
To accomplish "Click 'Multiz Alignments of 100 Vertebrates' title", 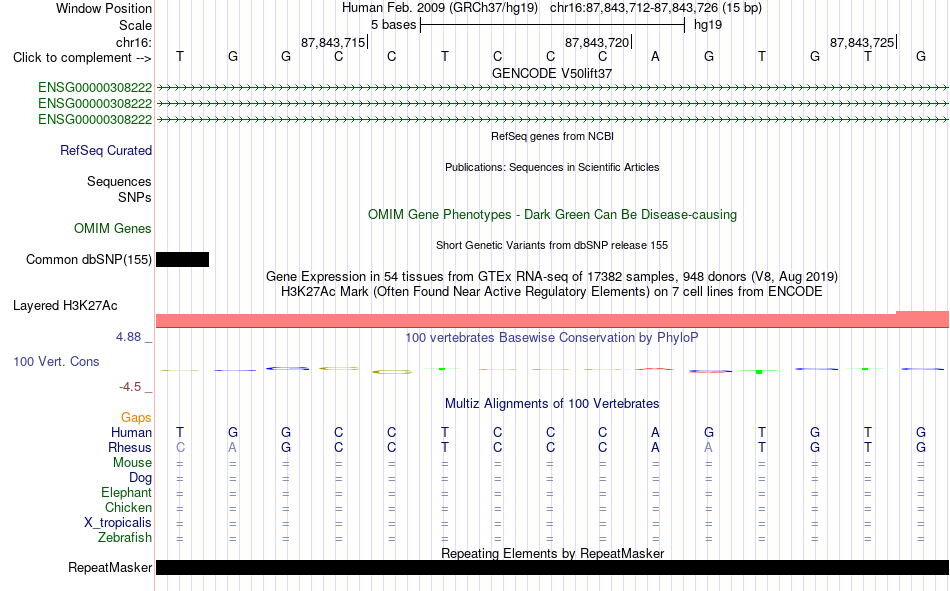I will (552, 404).
